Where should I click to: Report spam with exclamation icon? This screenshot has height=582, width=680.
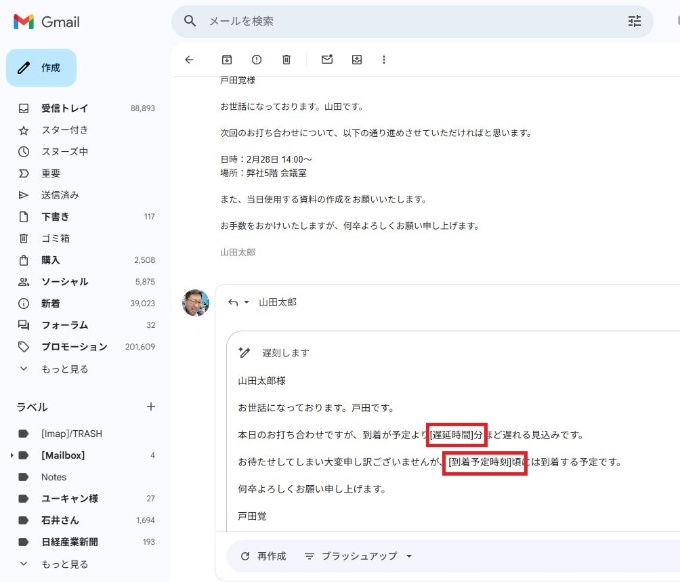257,59
